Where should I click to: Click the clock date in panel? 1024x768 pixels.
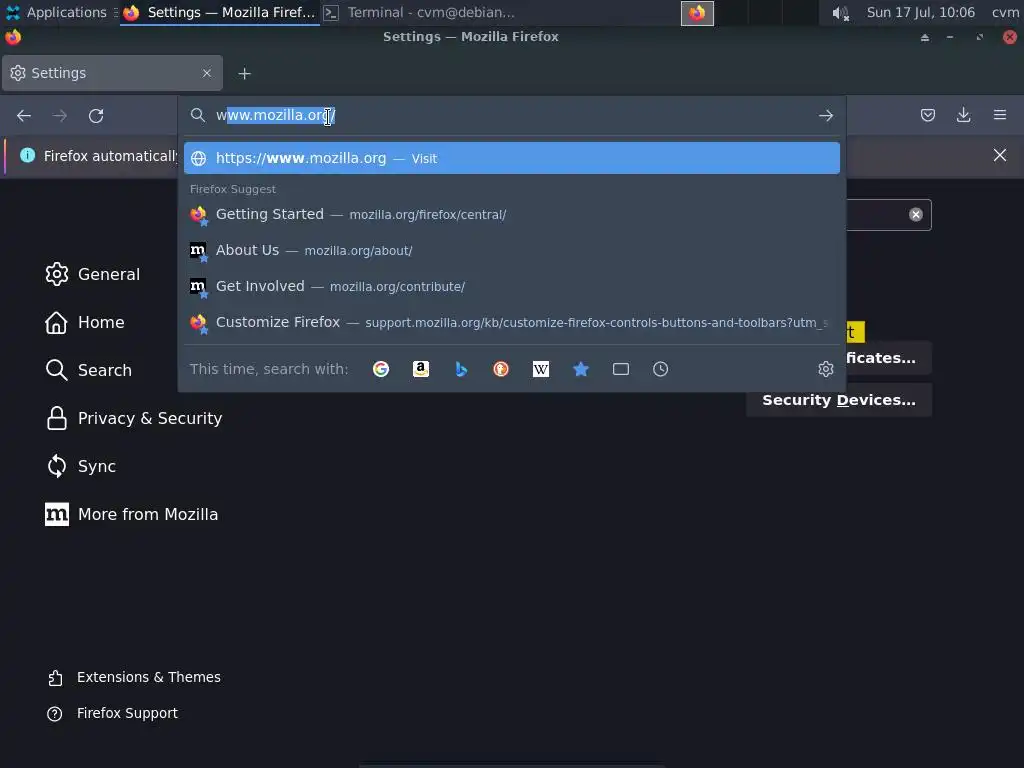tap(920, 12)
